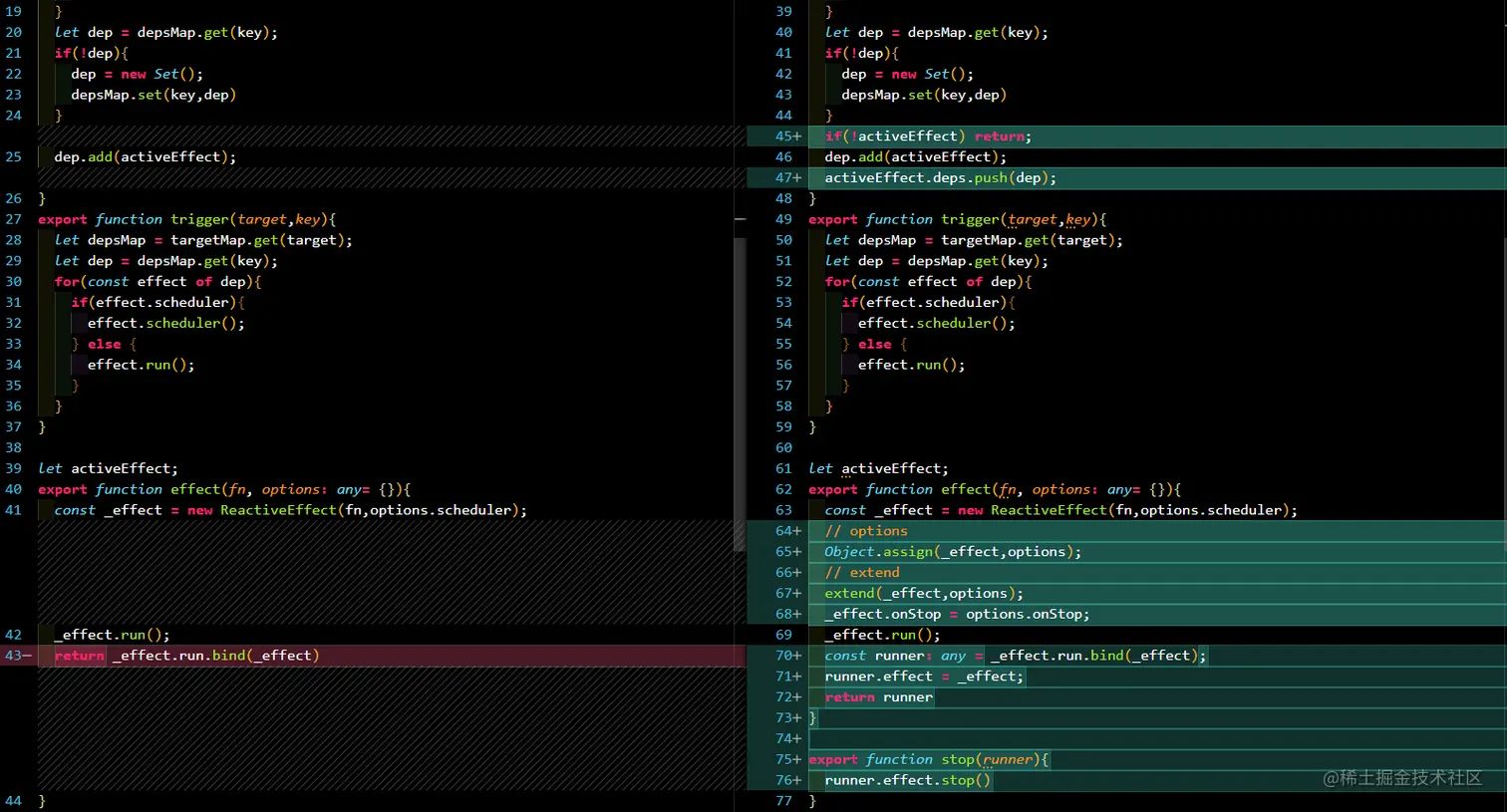
Task: Click 'dep.add(activeEffect);' on line 46
Action: coord(915,157)
